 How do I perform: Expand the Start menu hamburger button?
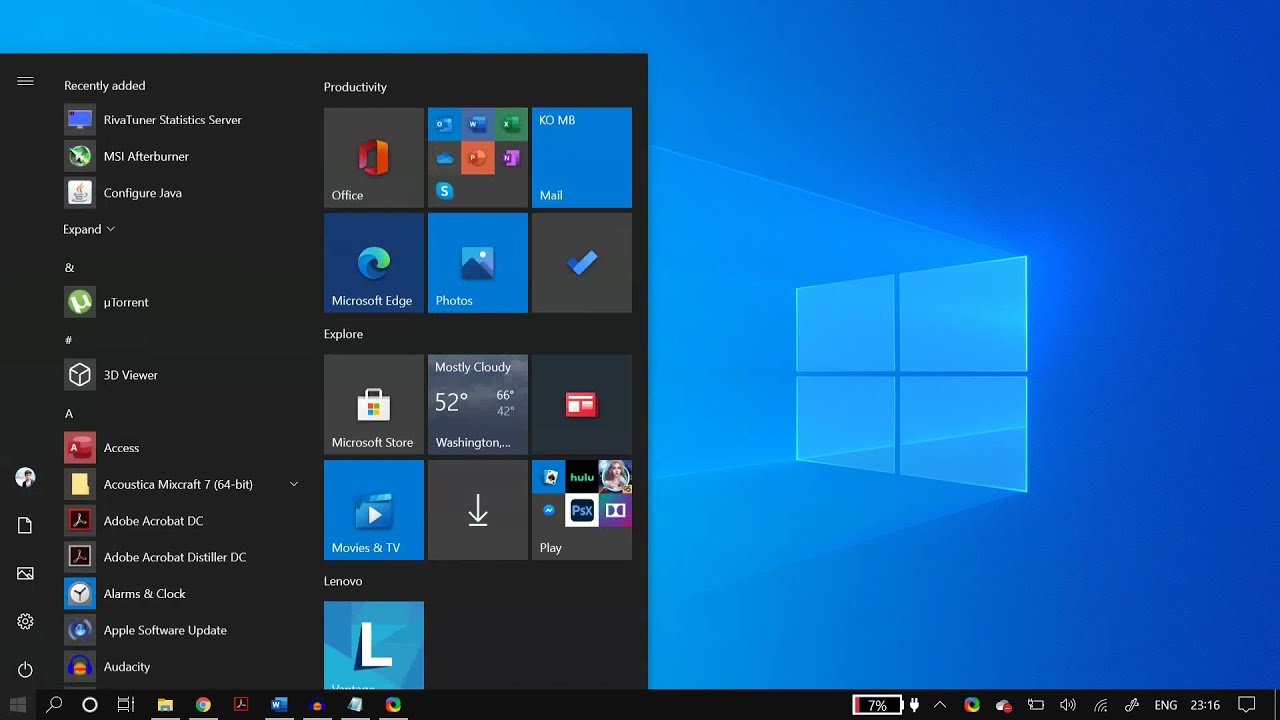[25, 82]
